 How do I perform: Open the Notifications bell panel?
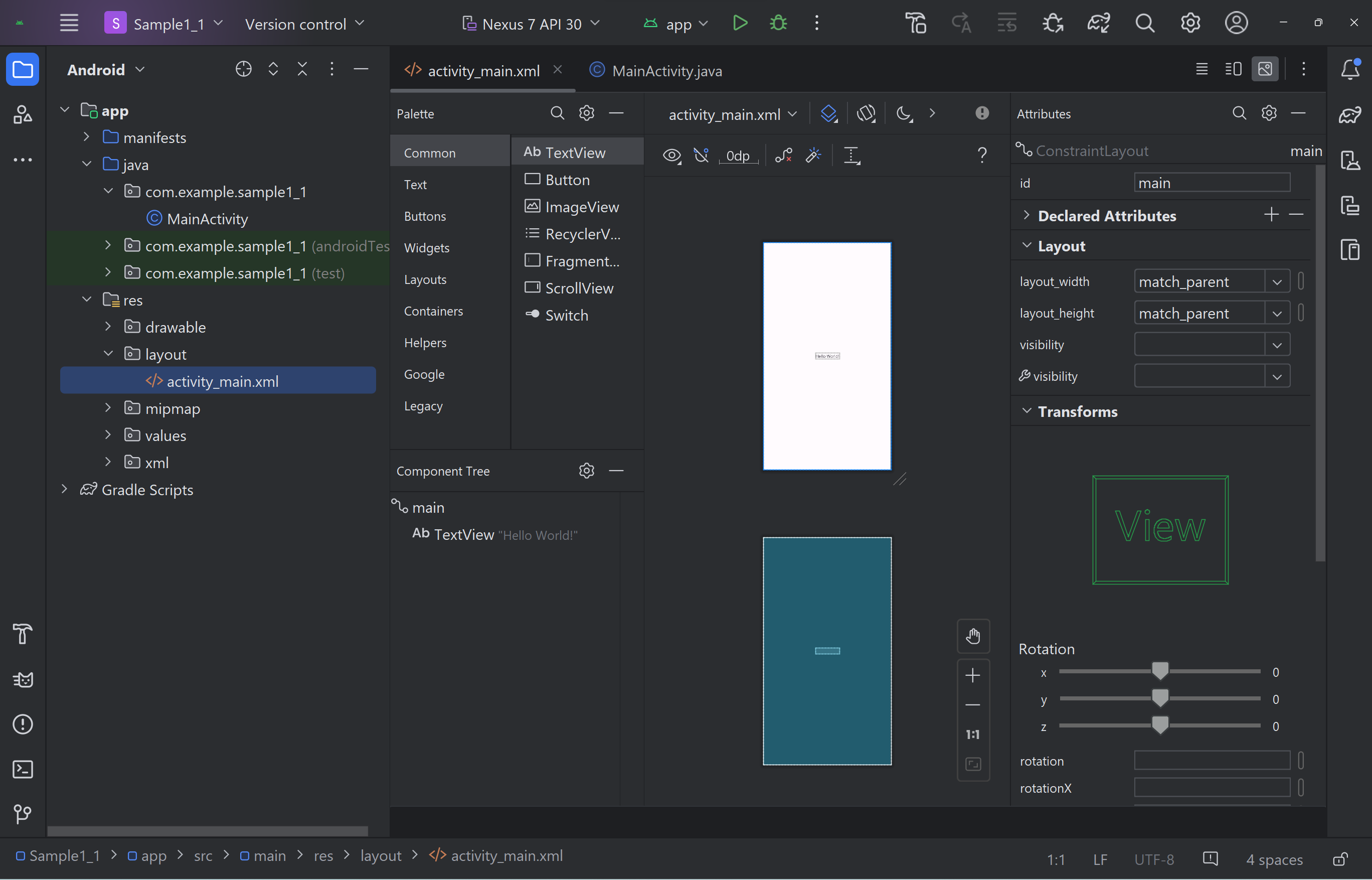tap(1350, 69)
